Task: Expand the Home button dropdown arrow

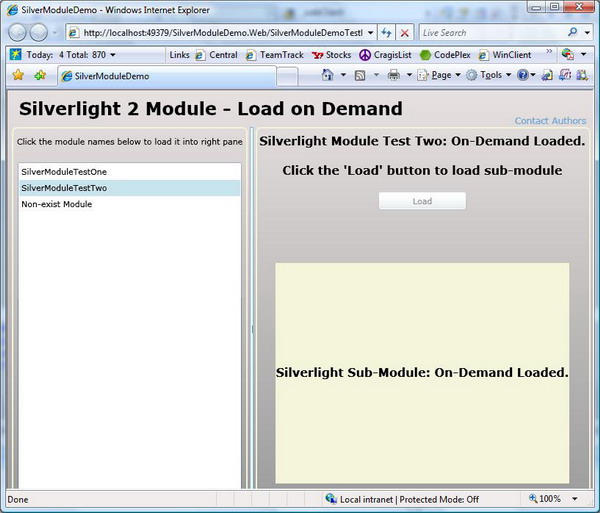Action: click(x=343, y=75)
